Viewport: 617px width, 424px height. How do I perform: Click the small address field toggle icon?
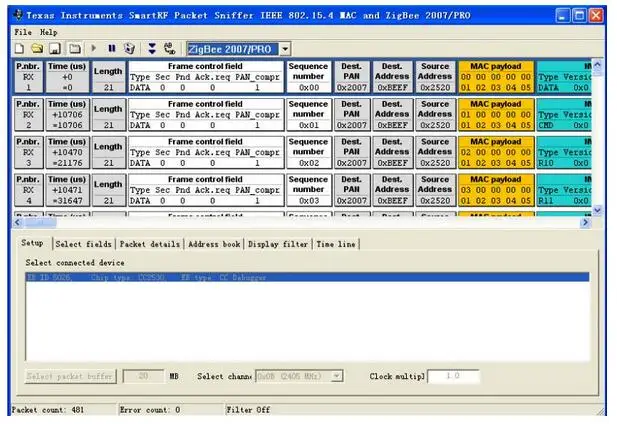(x=170, y=48)
